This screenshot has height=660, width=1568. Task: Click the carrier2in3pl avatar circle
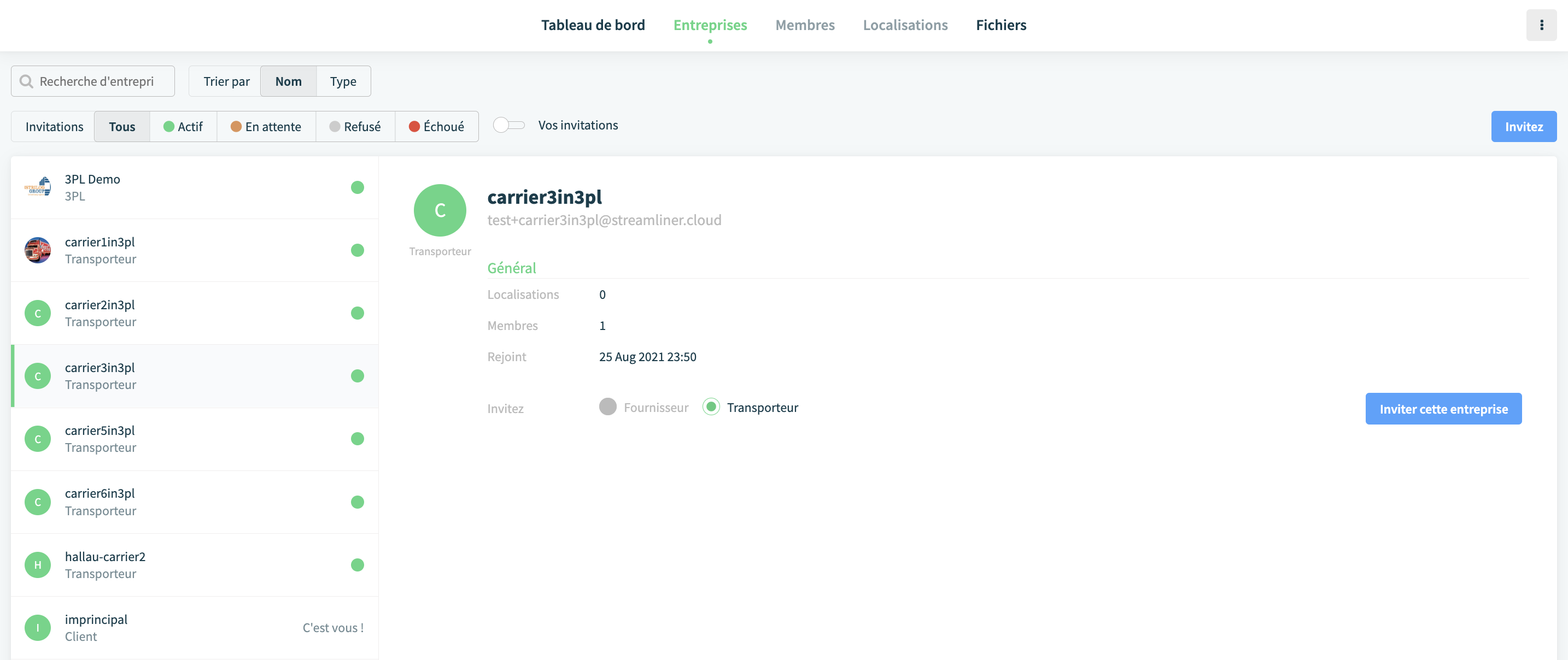[x=38, y=313]
